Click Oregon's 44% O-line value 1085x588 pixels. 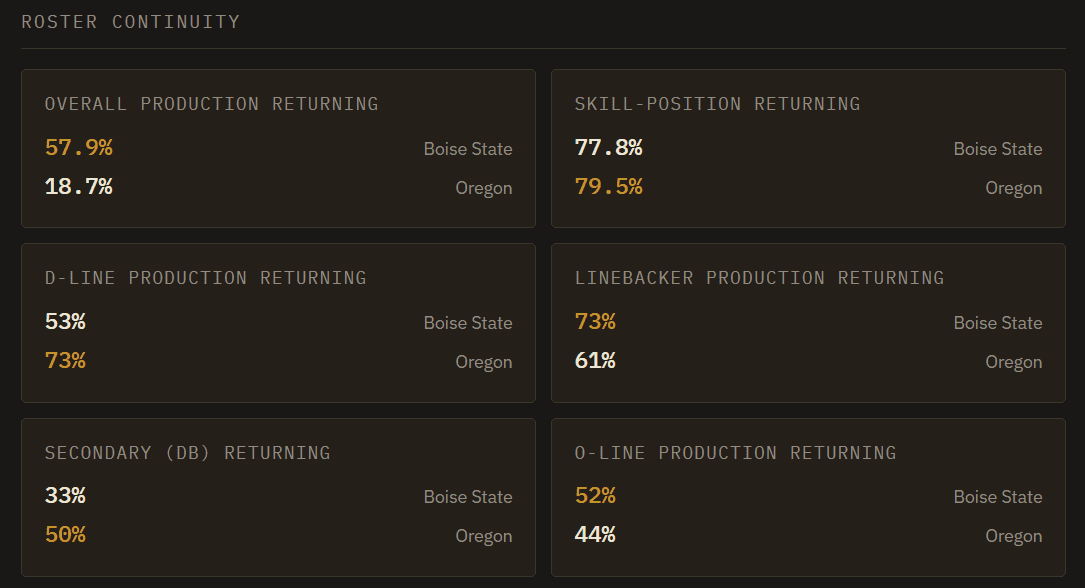[595, 534]
